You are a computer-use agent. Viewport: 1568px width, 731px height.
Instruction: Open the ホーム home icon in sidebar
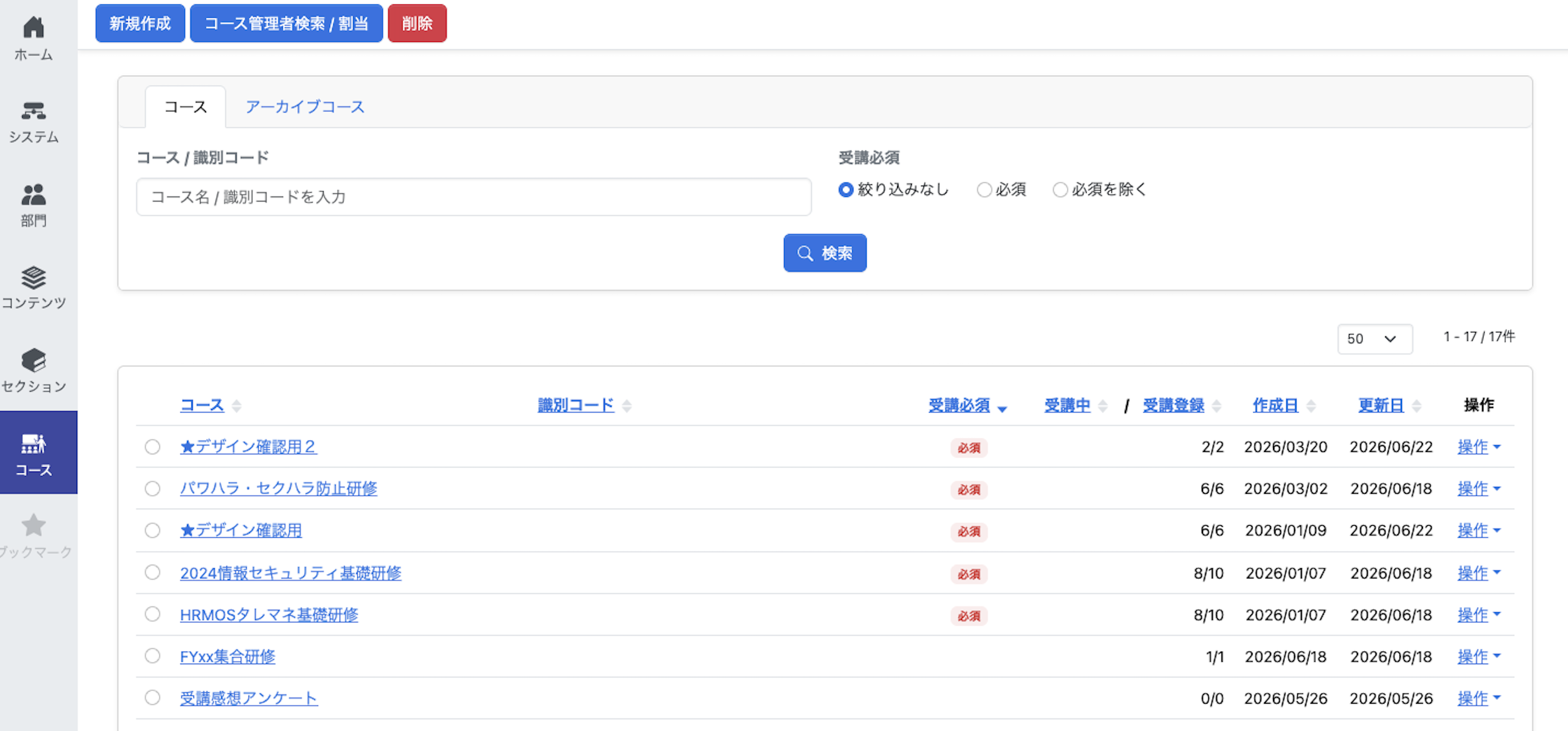(34, 27)
